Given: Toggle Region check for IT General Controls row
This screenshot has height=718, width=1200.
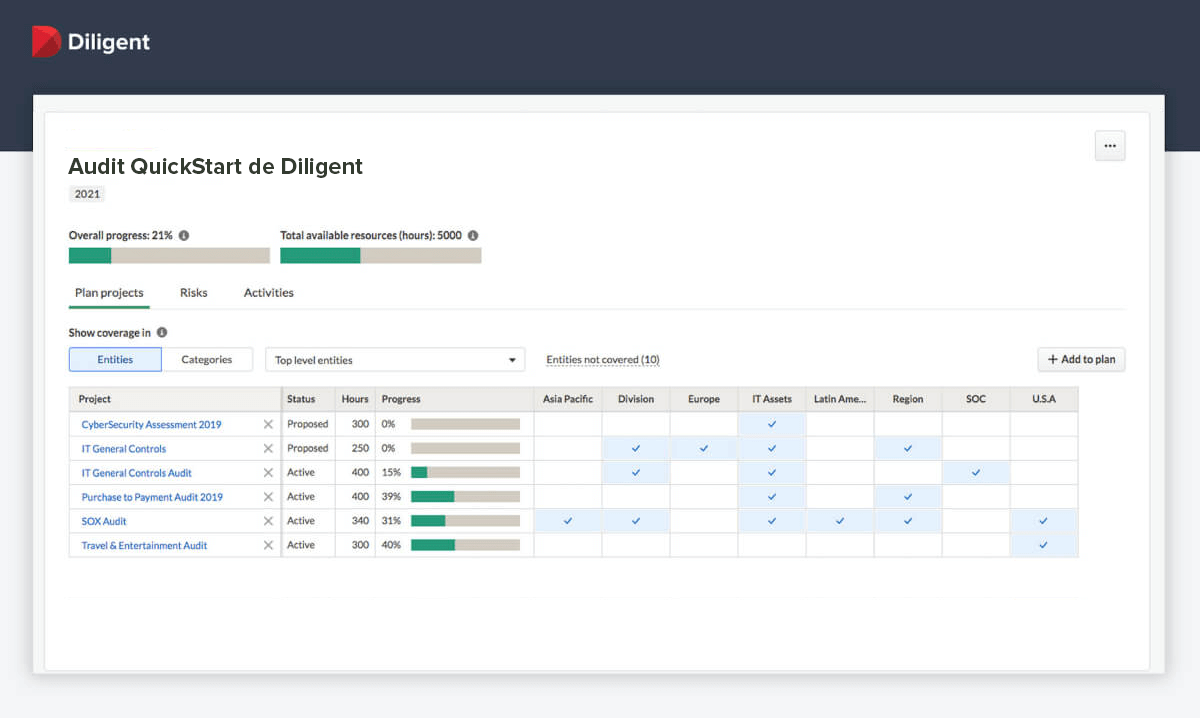Looking at the screenshot, I should coord(908,448).
